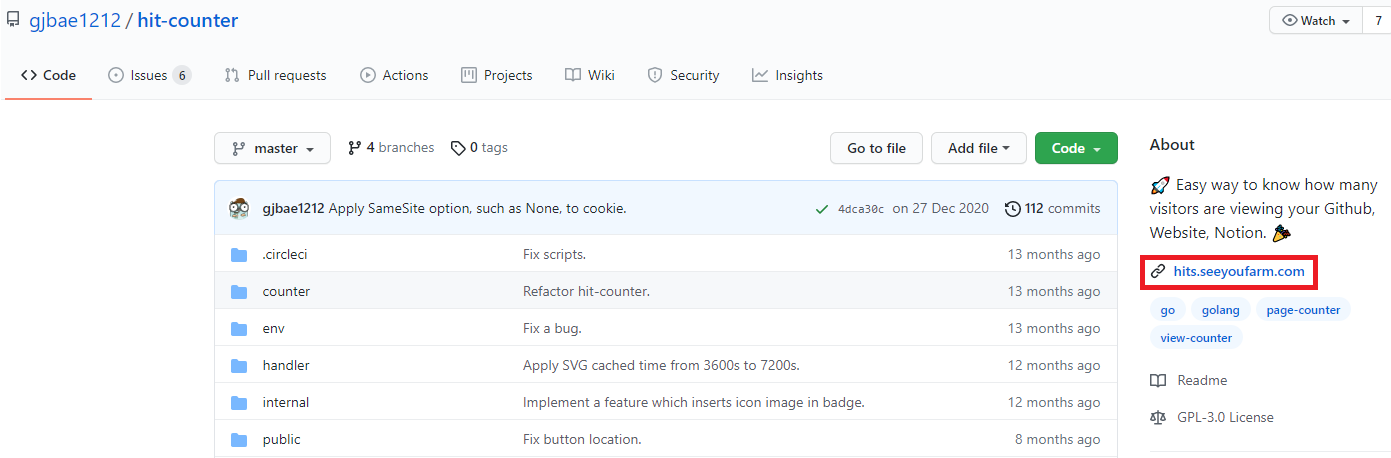View the 4 branches link
This screenshot has width=1391, height=458.
click(x=391, y=147)
